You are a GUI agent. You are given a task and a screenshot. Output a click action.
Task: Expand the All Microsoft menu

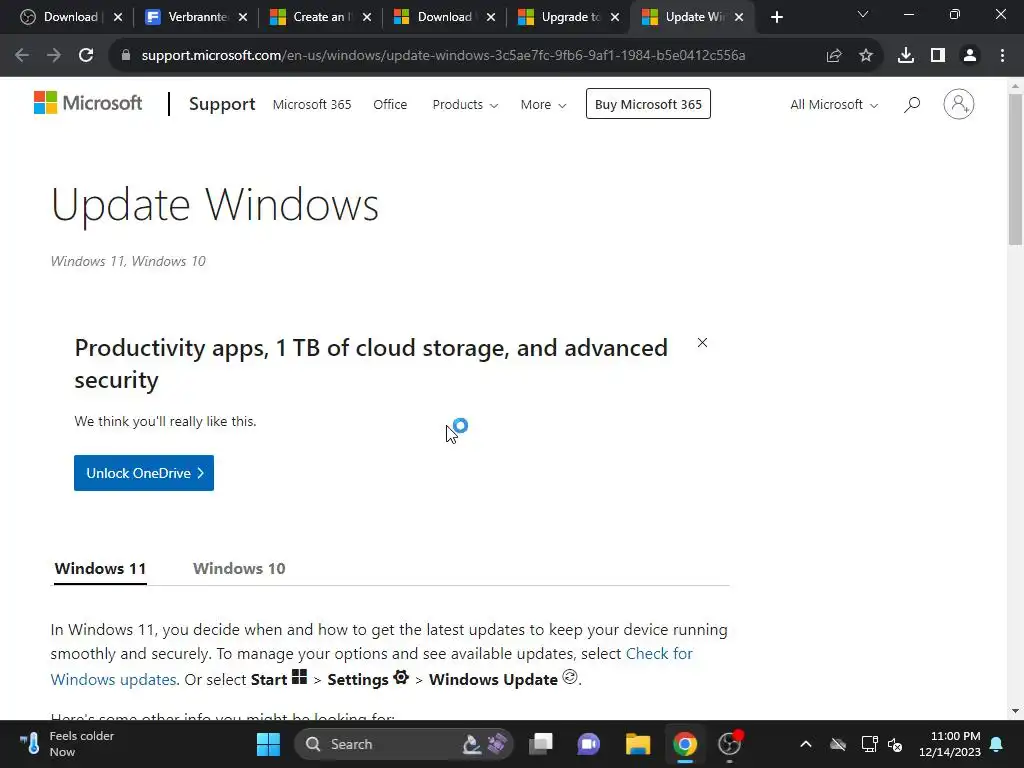pos(834,104)
